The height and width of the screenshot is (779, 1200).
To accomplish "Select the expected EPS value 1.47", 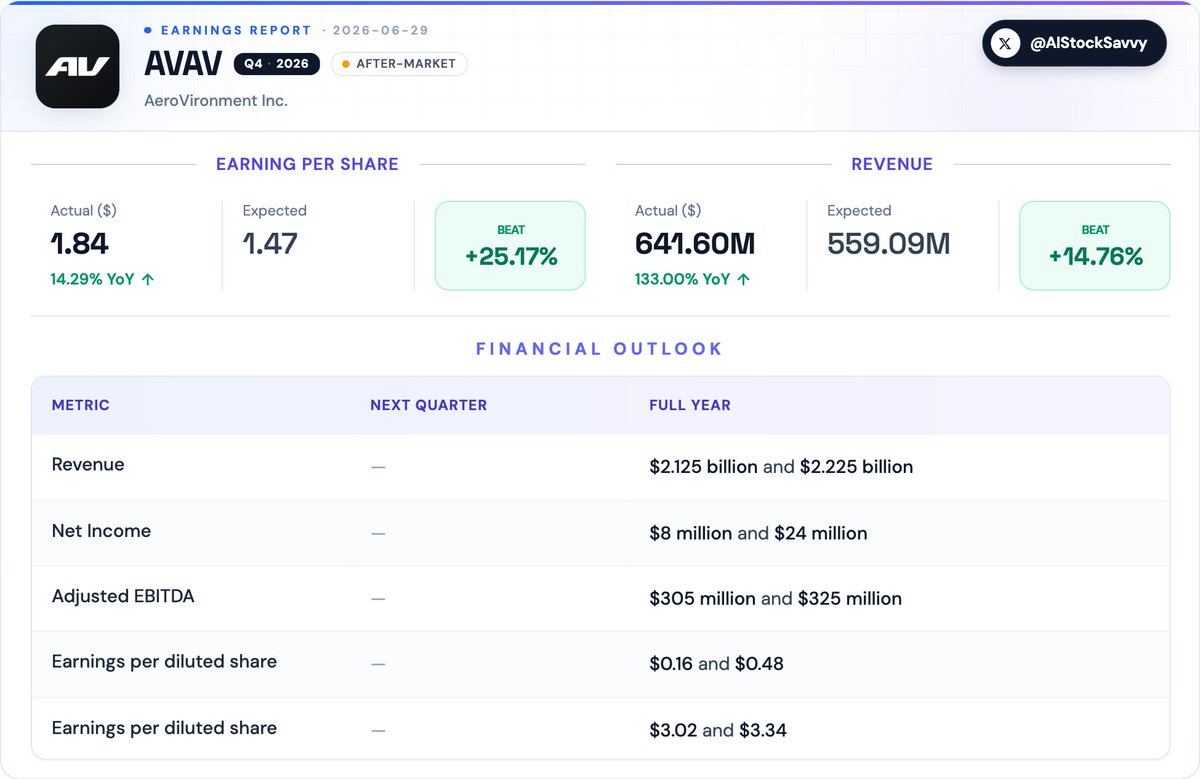I will tap(270, 243).
